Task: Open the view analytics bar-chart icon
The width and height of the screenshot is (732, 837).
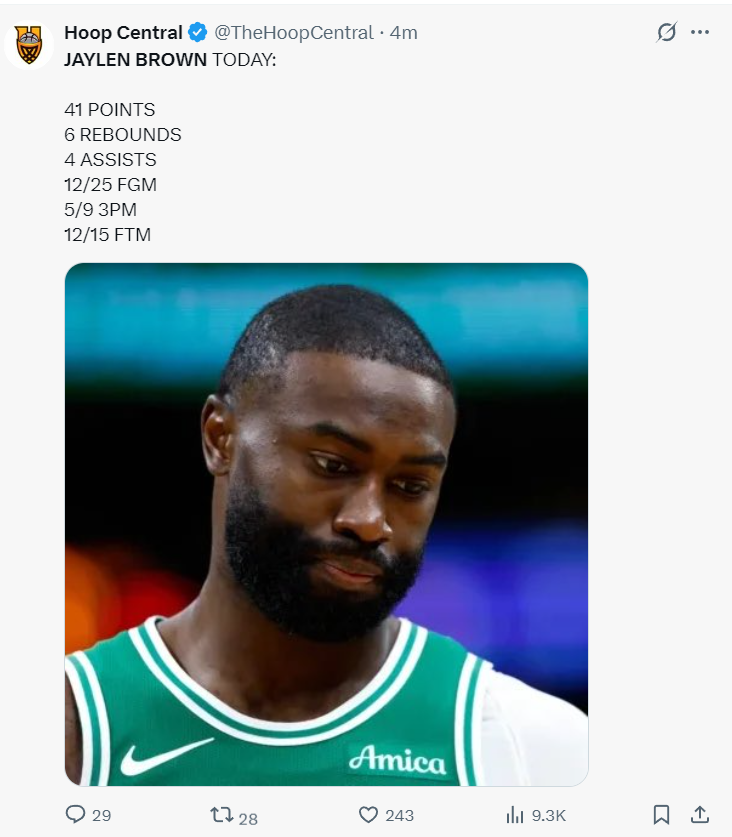Action: pos(515,815)
